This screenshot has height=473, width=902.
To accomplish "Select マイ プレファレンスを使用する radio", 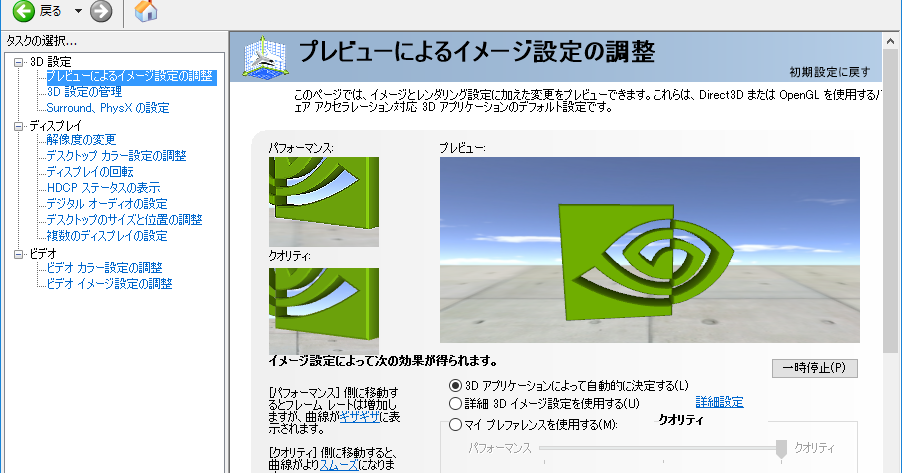I will [x=456, y=425].
